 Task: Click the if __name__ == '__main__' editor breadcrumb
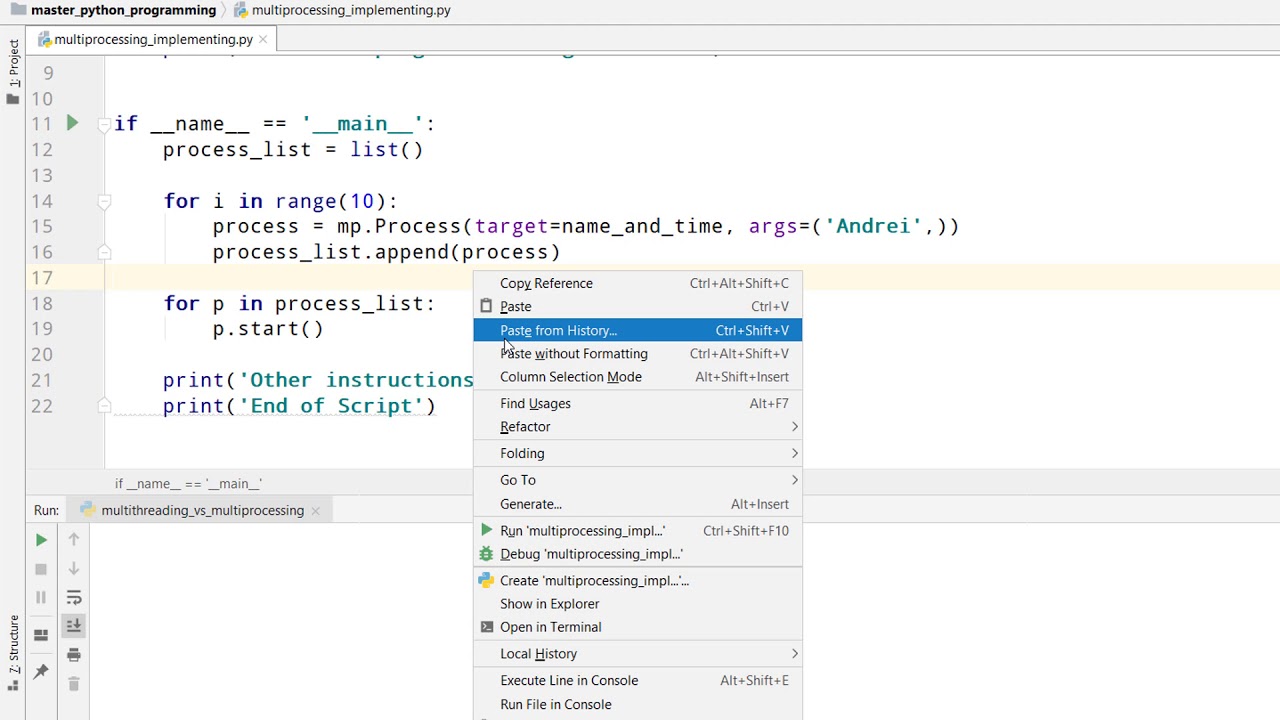(x=188, y=483)
